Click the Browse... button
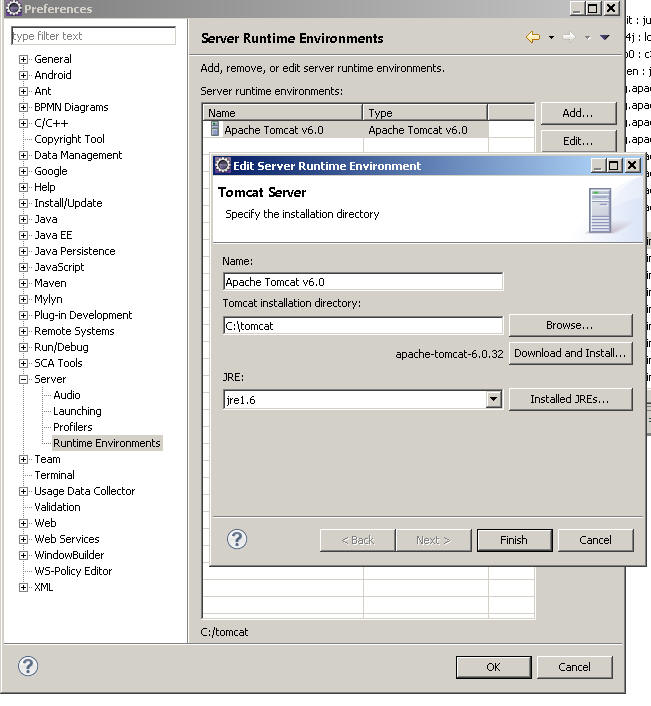The width and height of the screenshot is (651, 706). (570, 326)
